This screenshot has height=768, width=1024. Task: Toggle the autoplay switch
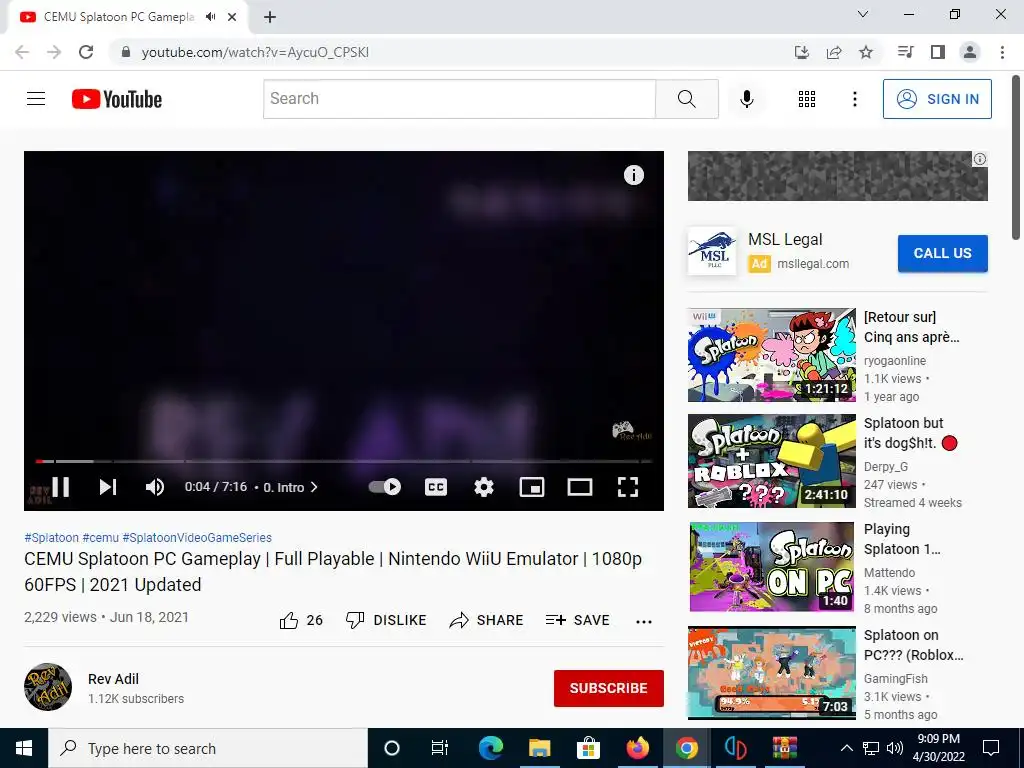click(x=385, y=487)
